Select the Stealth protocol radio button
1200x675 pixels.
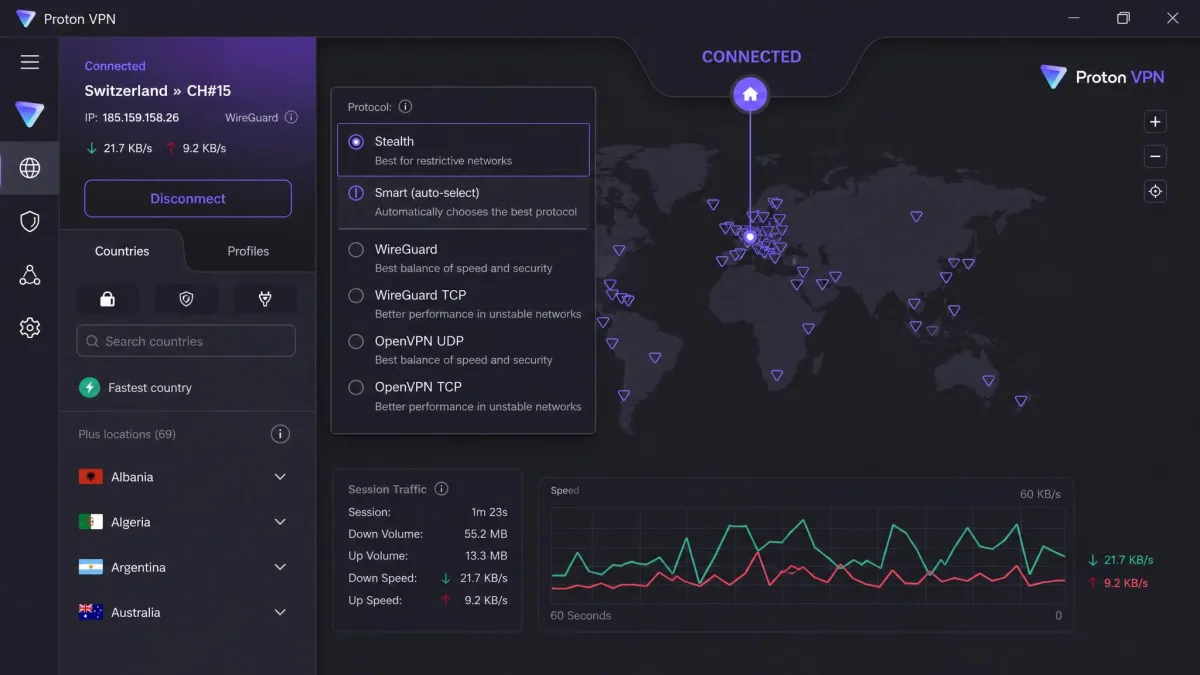tap(355, 142)
